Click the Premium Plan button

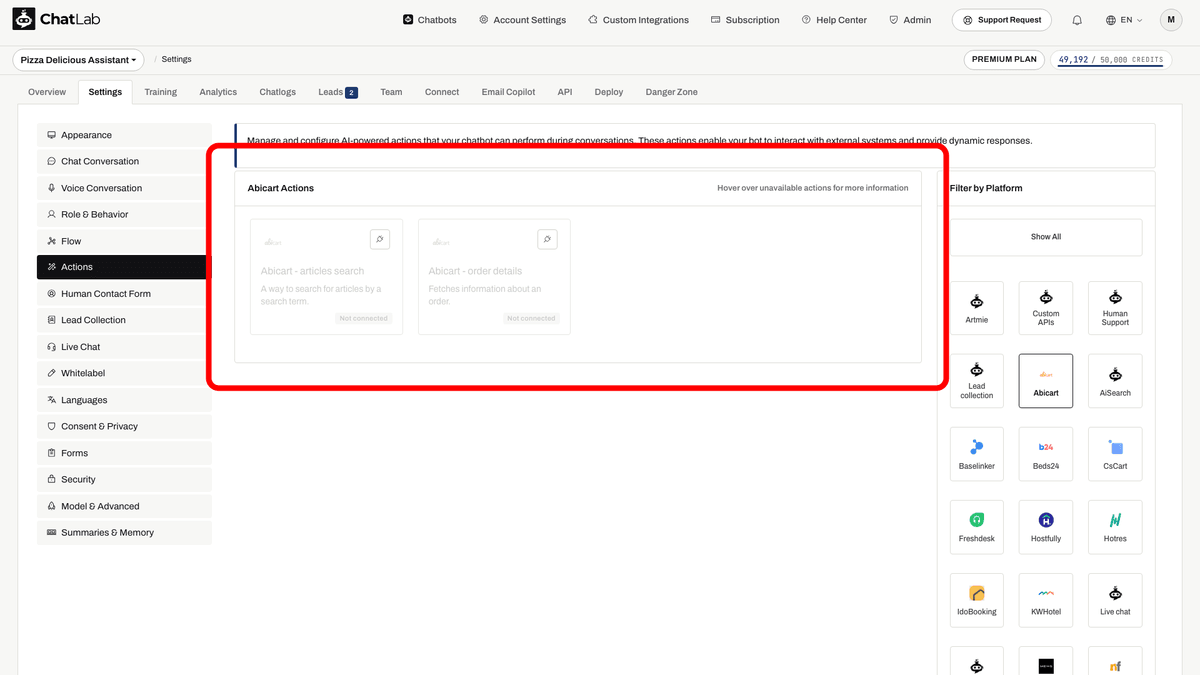point(1004,60)
